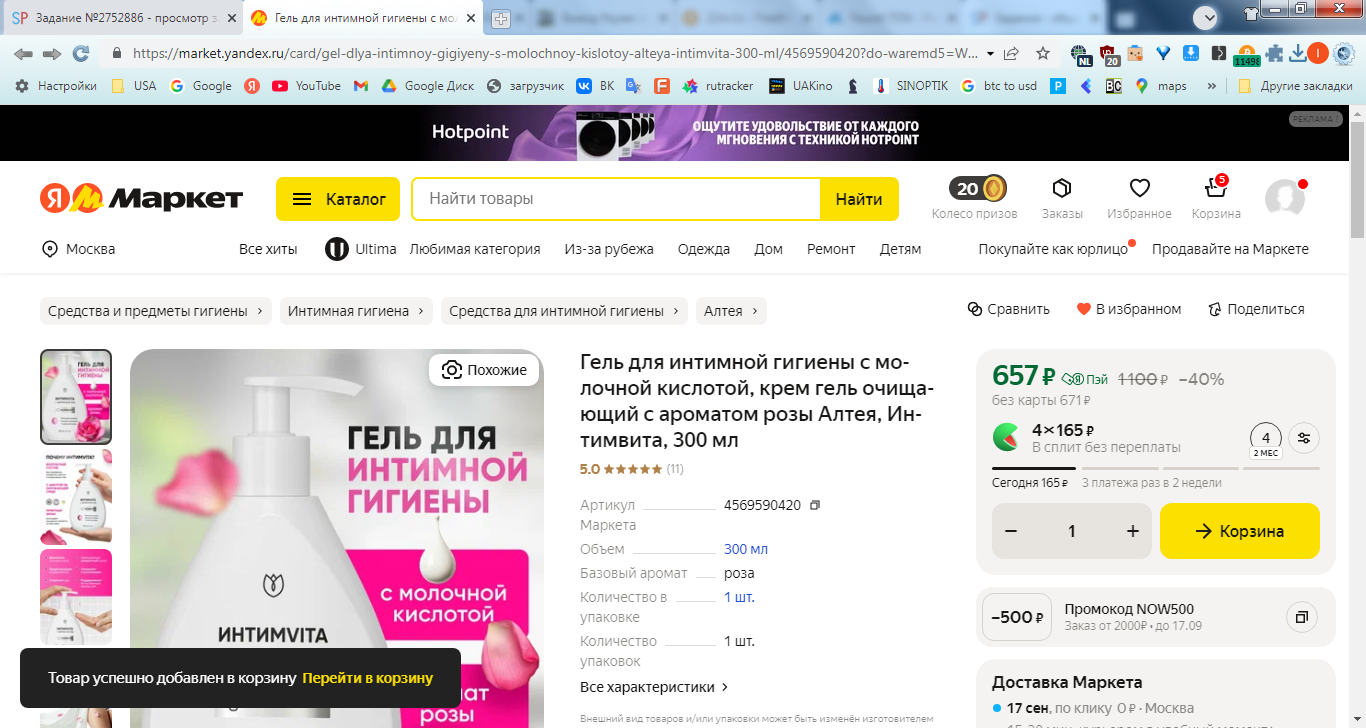Click the Найти товары search field
1366x728 pixels.
point(616,199)
